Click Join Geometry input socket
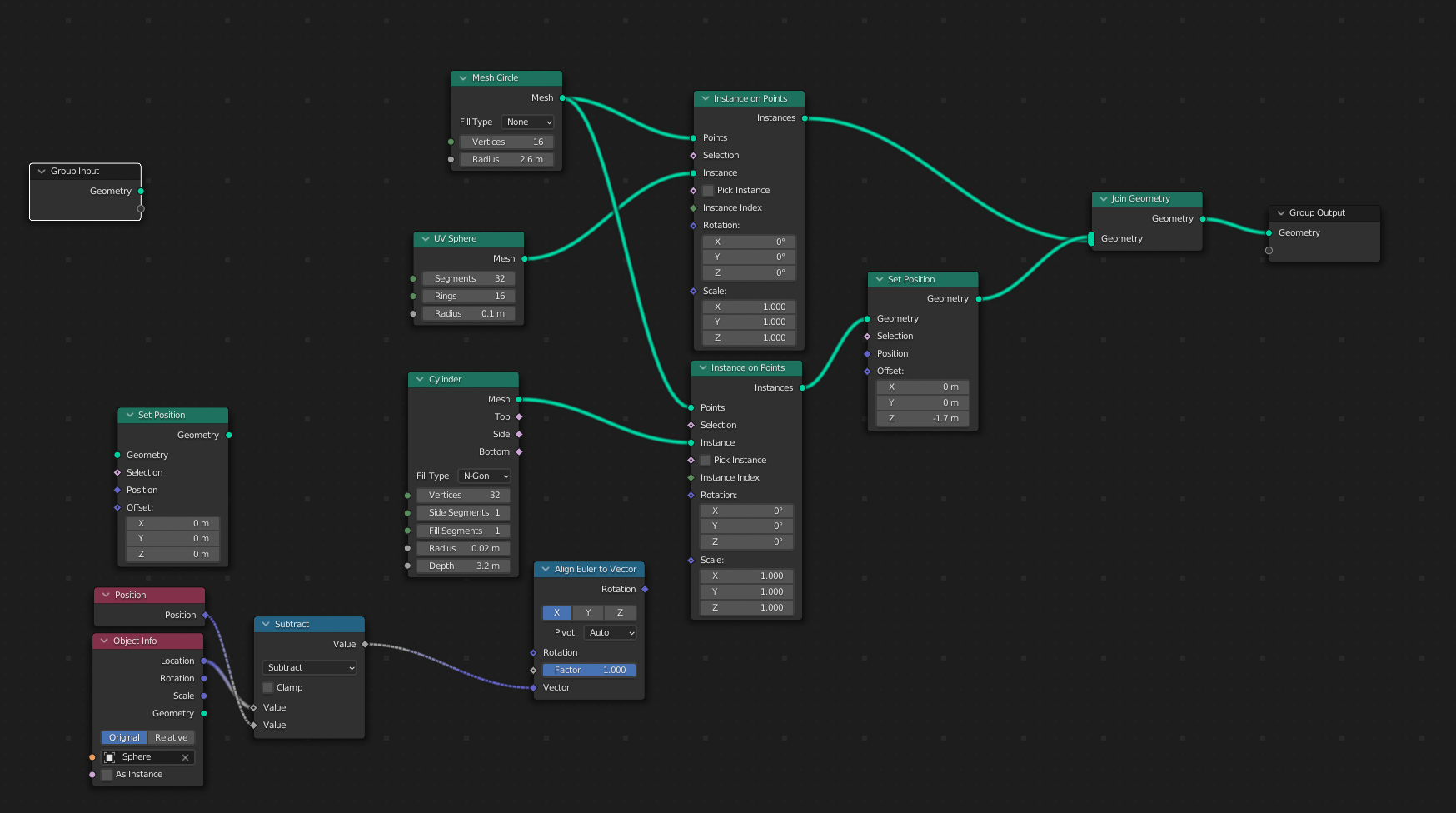Screen dimensions: 1456x813 click(x=1091, y=239)
